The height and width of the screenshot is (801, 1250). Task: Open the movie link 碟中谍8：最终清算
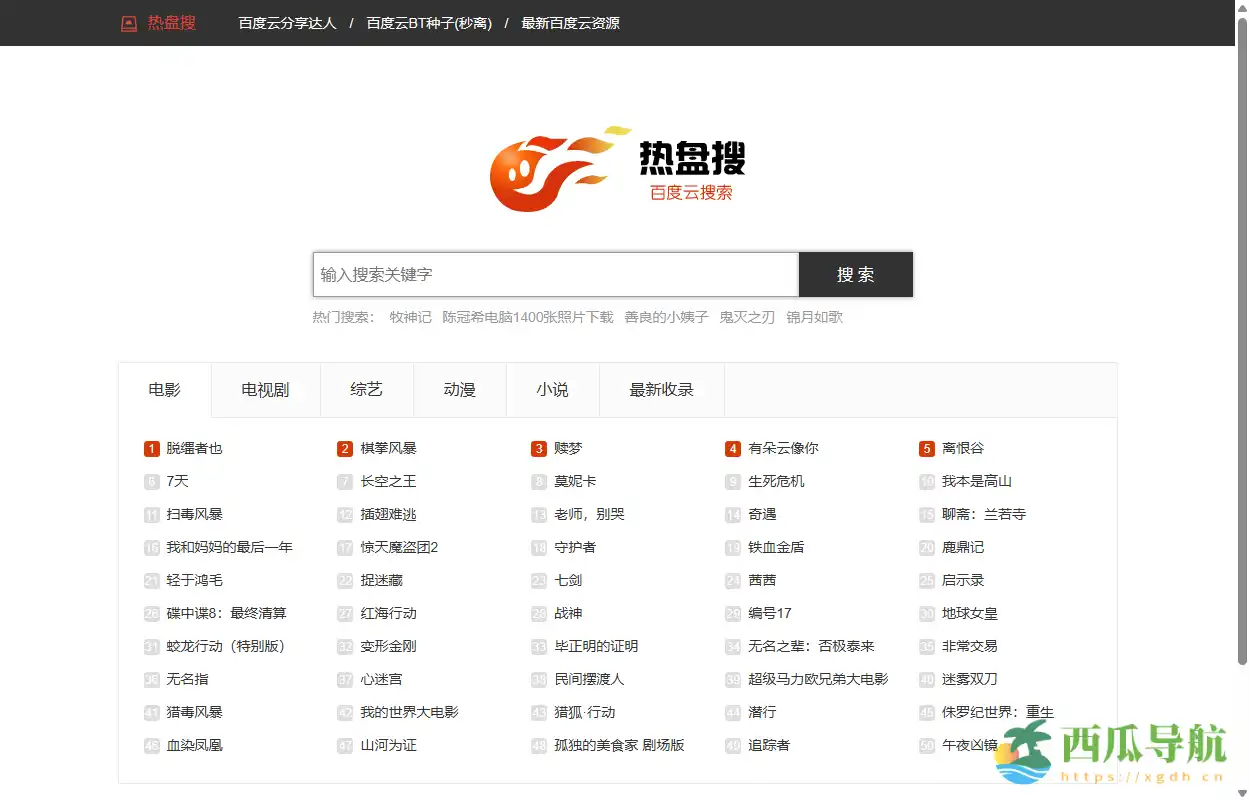tap(227, 613)
